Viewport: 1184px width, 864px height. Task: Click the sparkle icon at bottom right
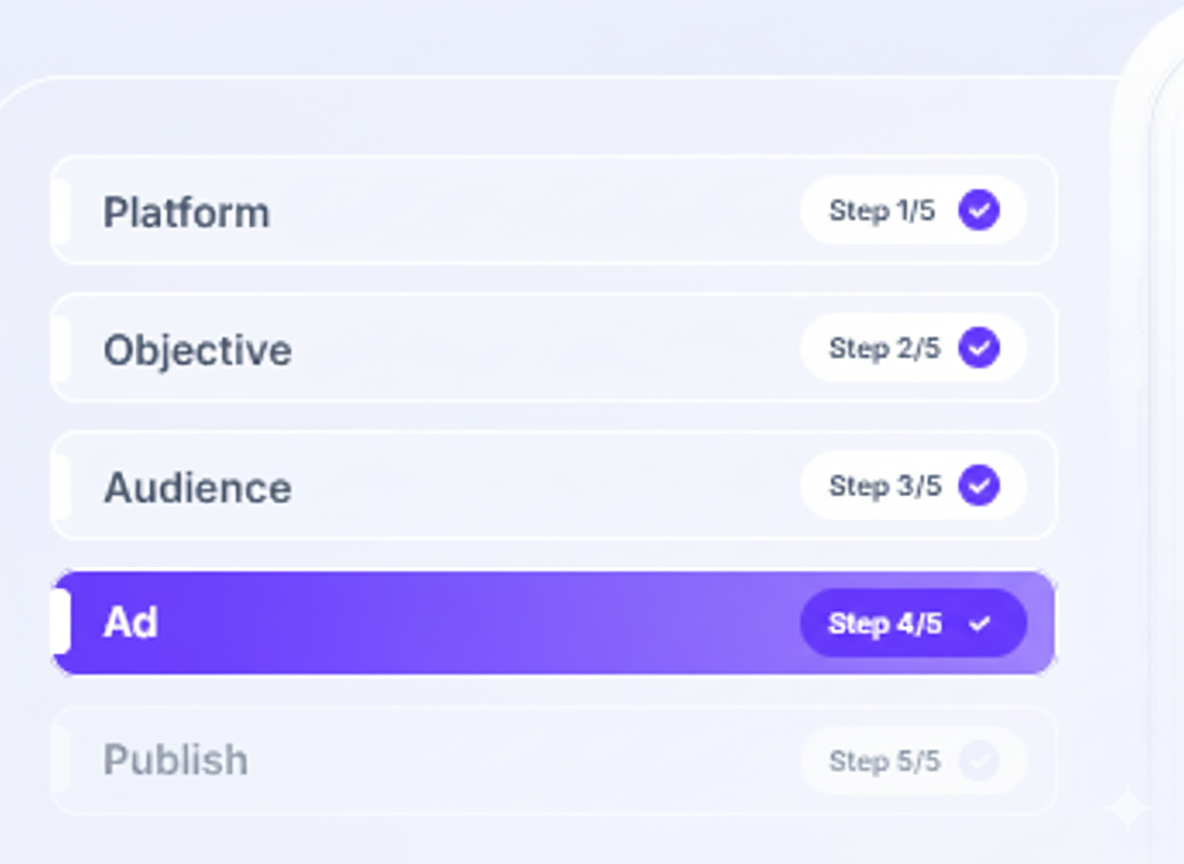point(1126,808)
